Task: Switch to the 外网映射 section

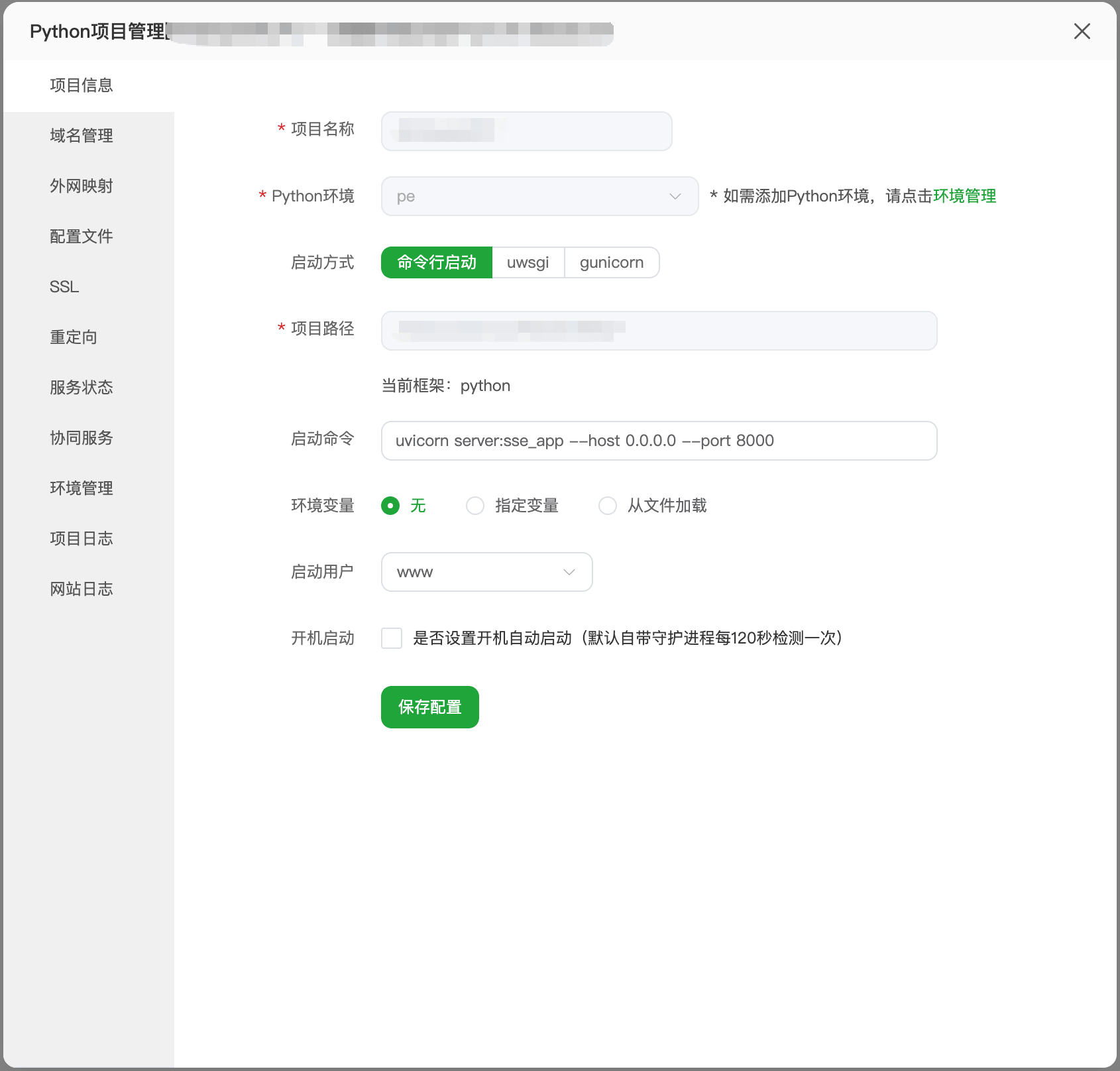Action: pos(81,186)
